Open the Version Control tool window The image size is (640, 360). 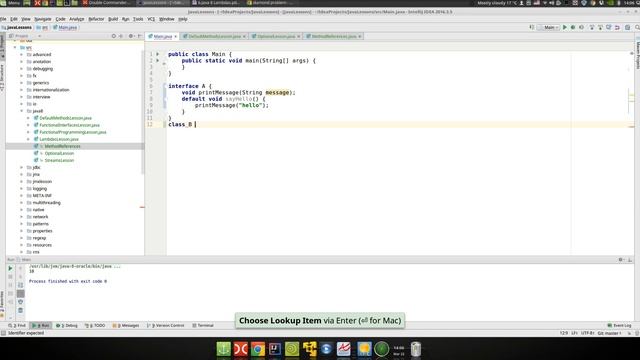(x=166, y=325)
